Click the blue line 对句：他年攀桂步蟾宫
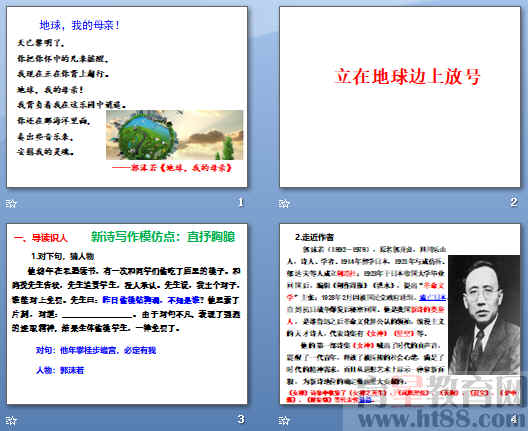Viewport: 528px width, 431px height. 96,350
